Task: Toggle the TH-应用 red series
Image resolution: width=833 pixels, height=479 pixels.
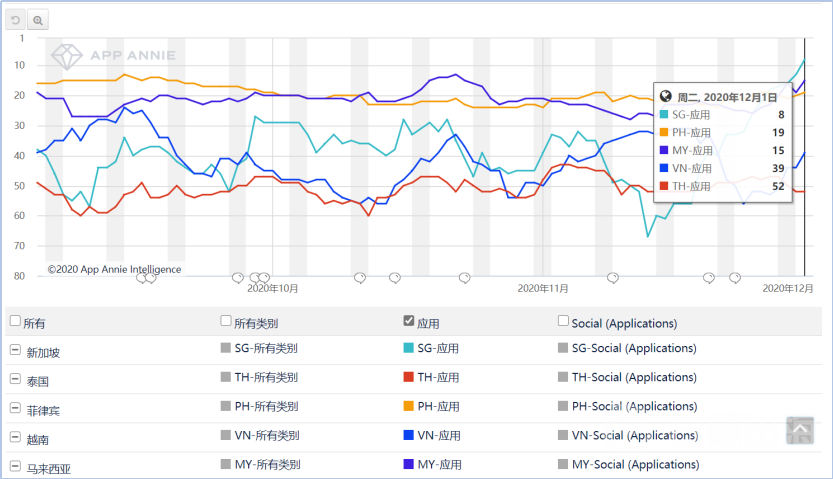Action: 408,378
